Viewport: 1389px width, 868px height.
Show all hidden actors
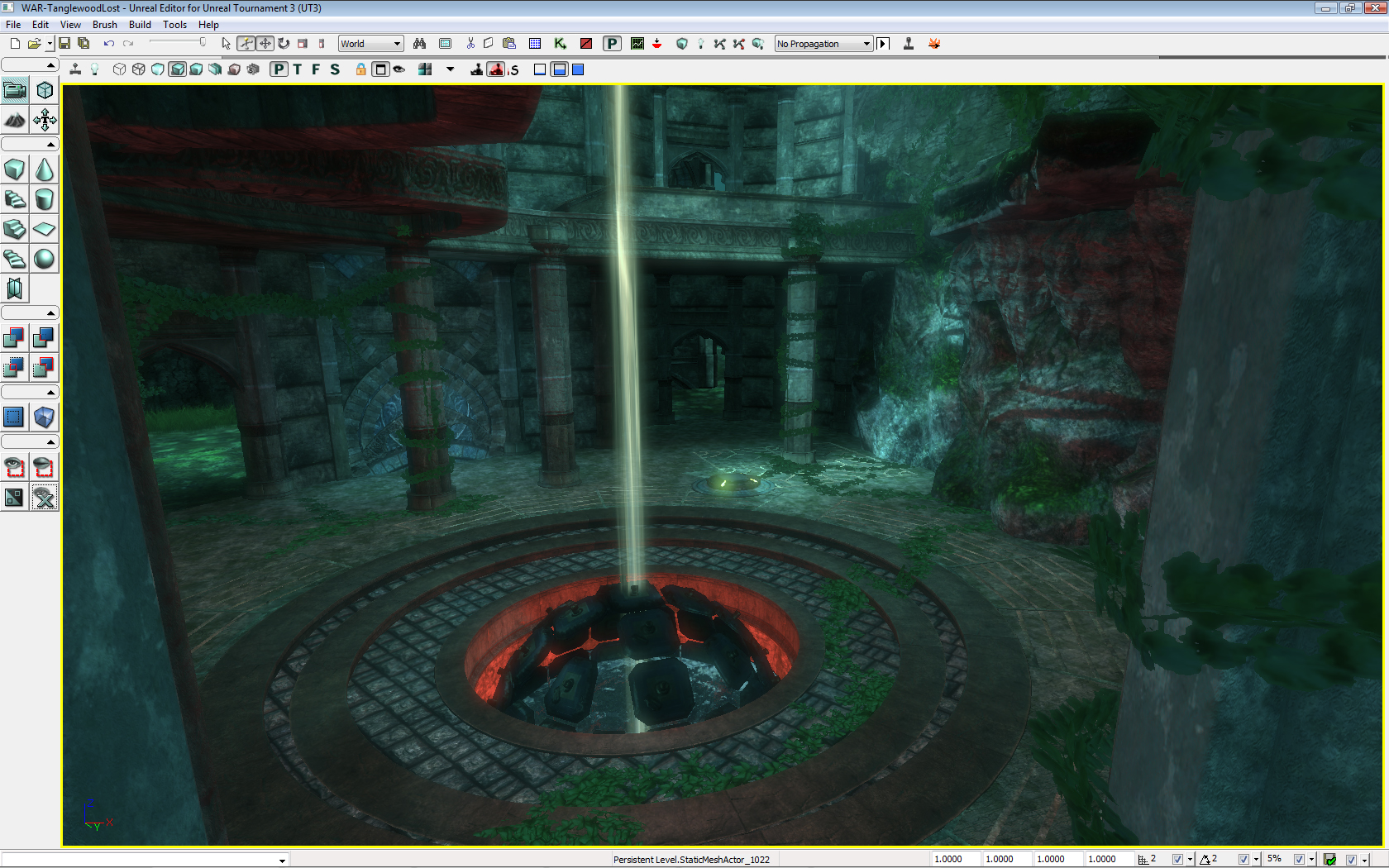pos(45,497)
